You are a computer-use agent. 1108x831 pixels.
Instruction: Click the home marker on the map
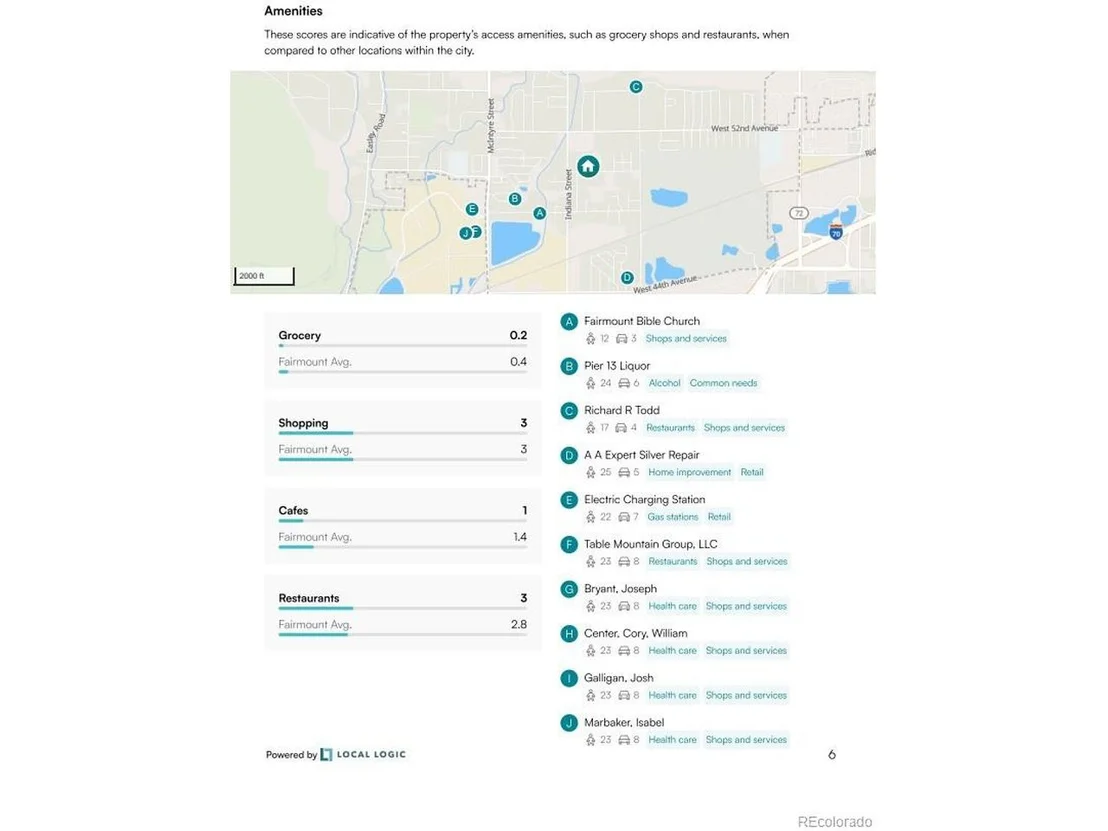[588, 166]
